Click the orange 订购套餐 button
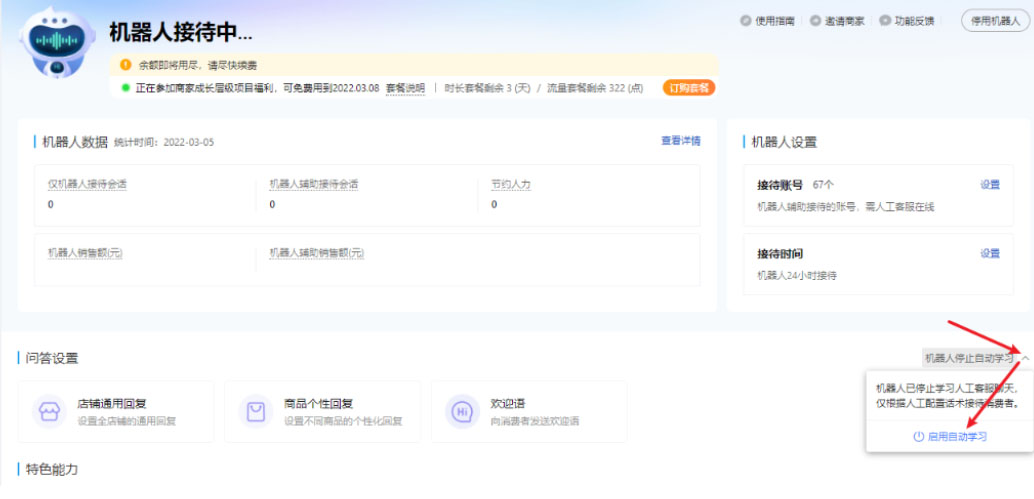Screen dimensions: 1034x499 click(689, 88)
